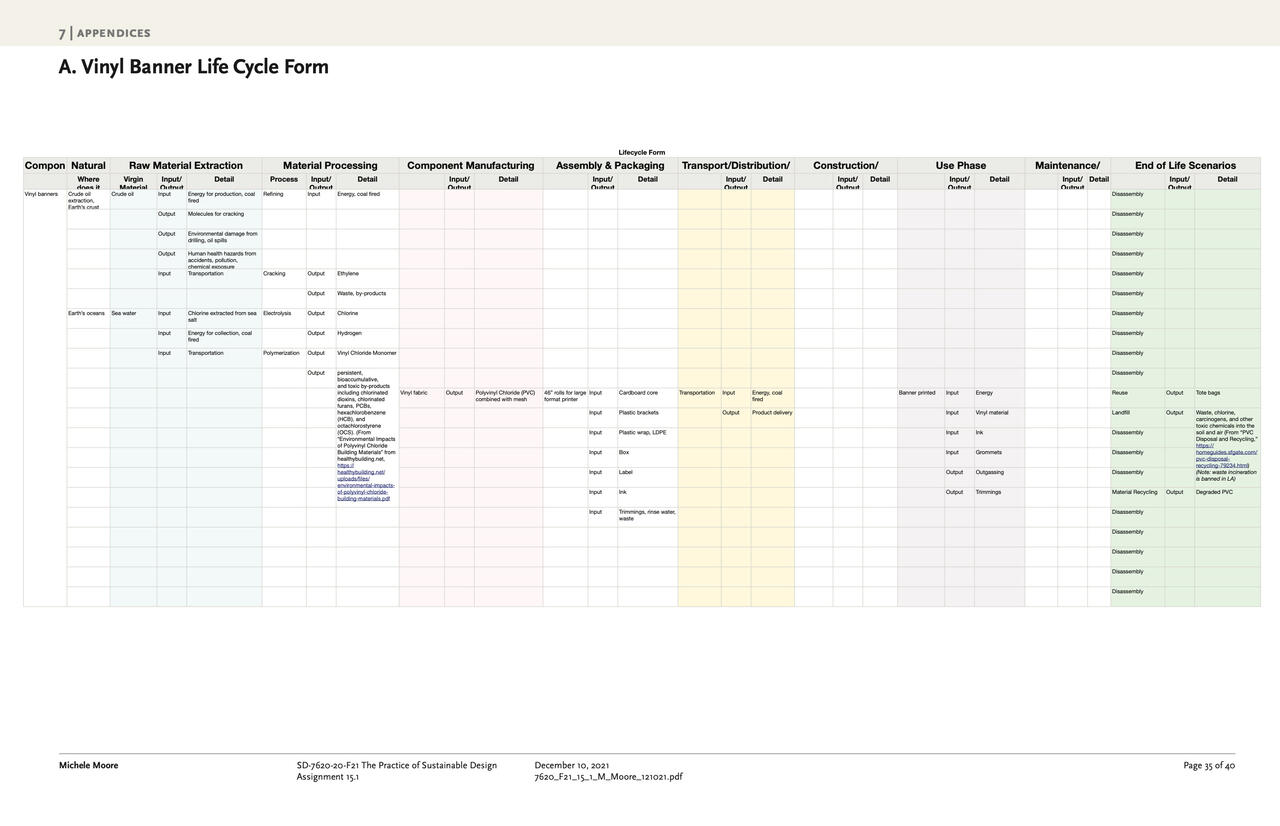
Task: Open the homeguides.sfgate.com PVC disposal link
Action: click(1226, 455)
